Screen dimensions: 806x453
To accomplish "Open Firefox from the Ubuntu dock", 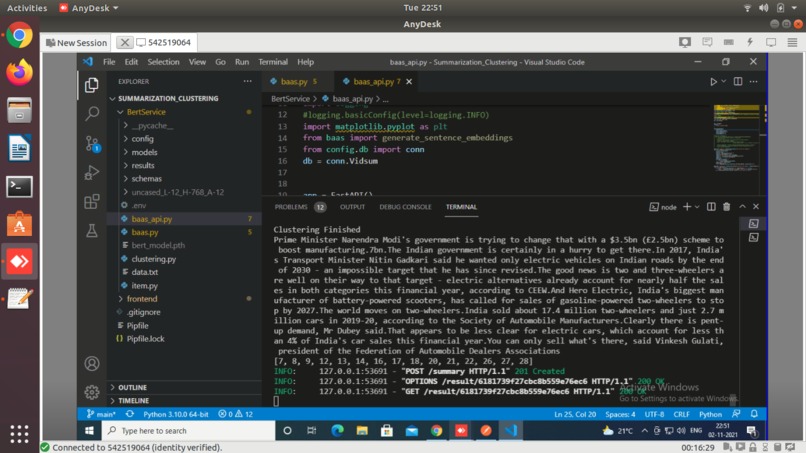I will click(20, 73).
